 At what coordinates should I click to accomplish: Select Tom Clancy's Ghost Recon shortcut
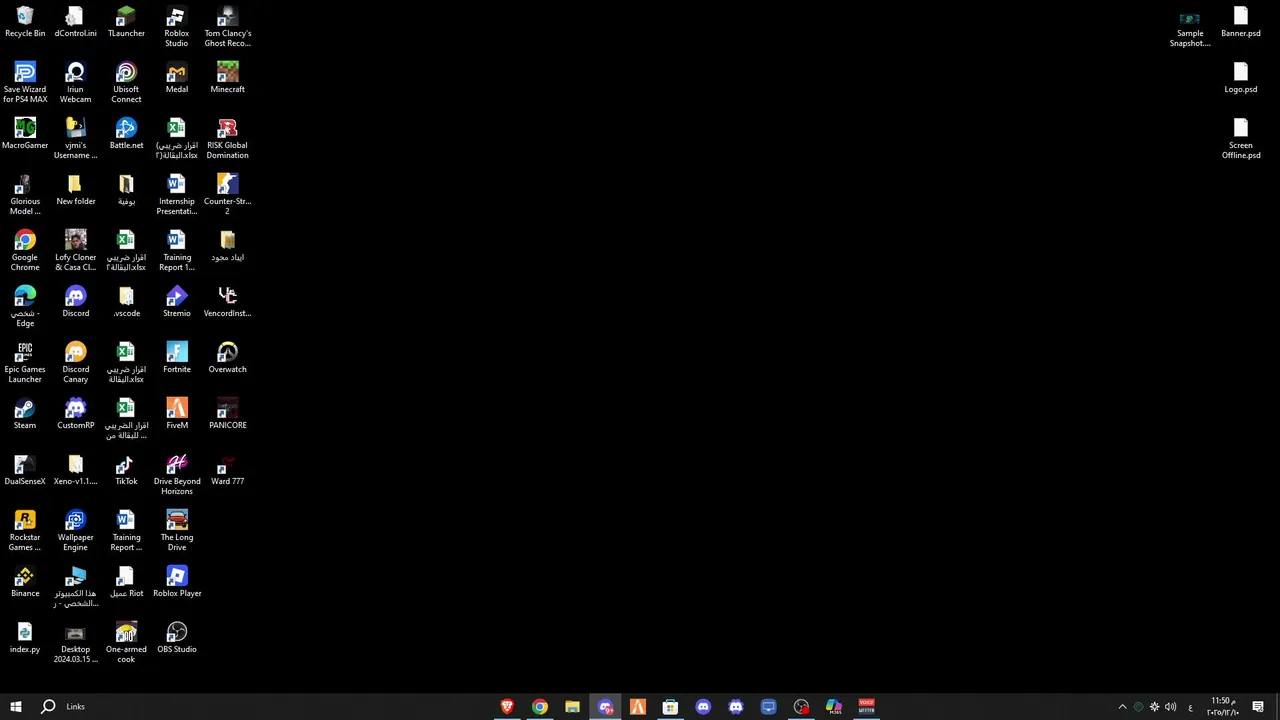pyautogui.click(x=227, y=28)
